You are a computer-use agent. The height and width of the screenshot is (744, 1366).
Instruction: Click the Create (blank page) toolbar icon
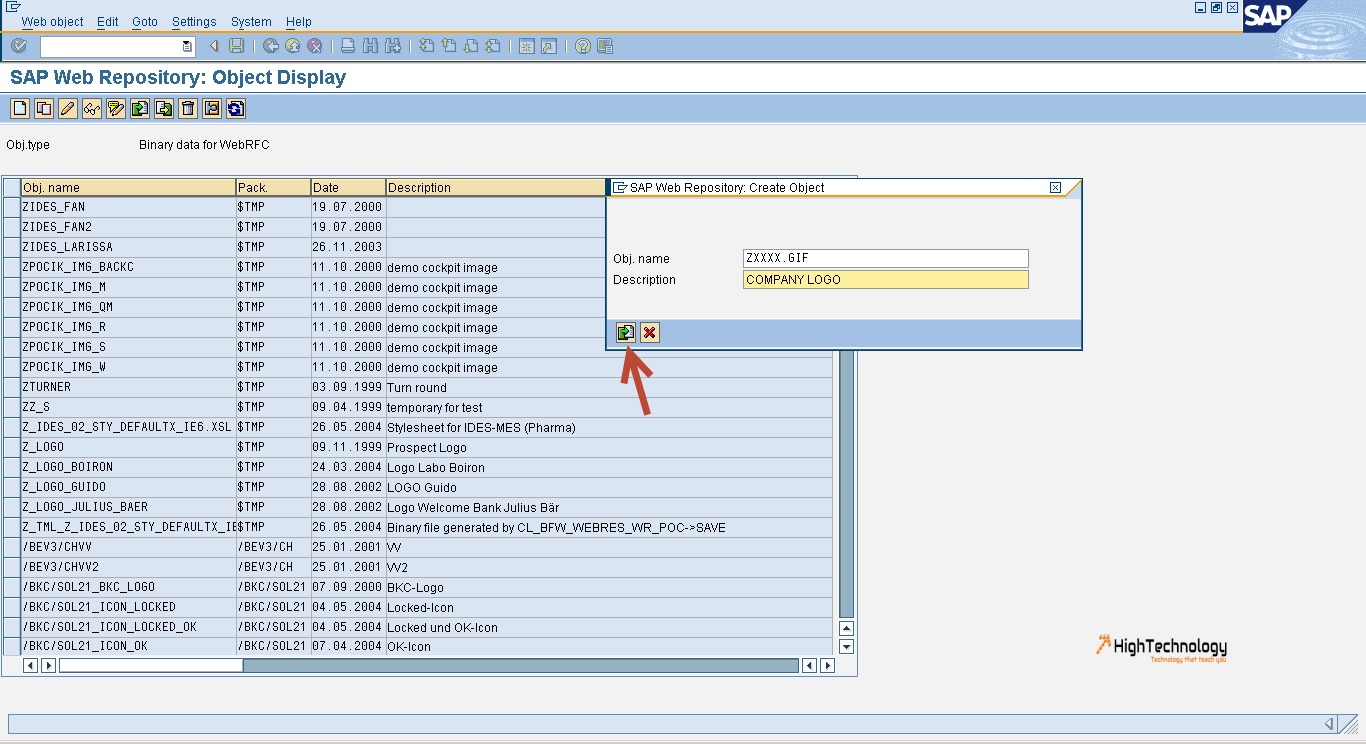pos(20,109)
